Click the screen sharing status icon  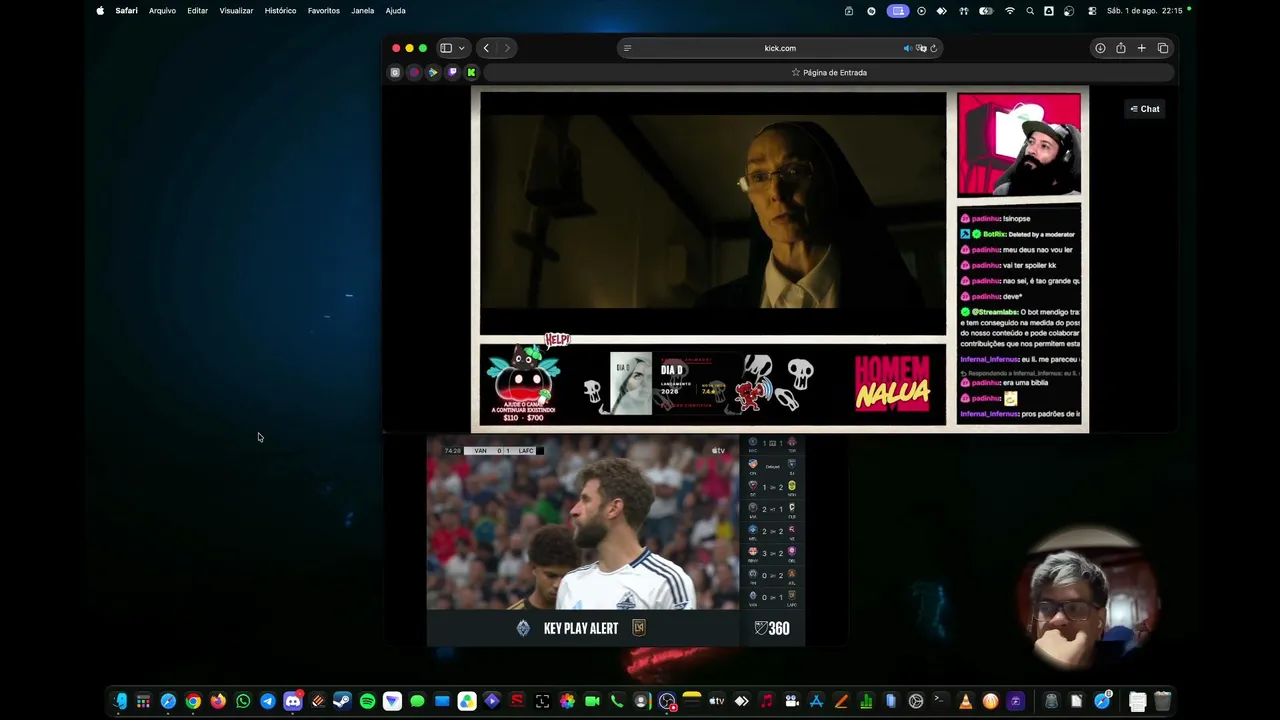coord(898,11)
